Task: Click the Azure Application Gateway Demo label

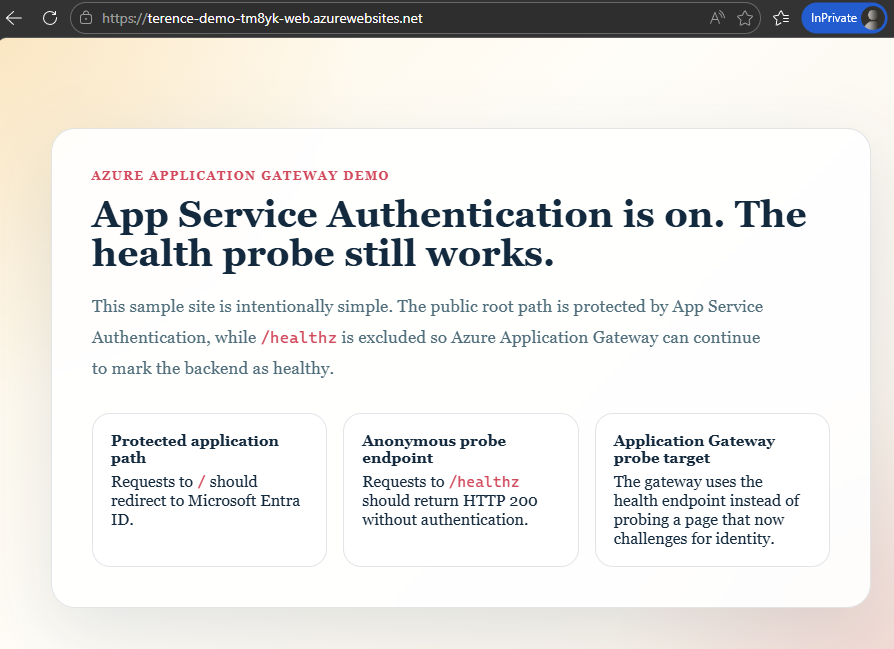Action: point(240,176)
